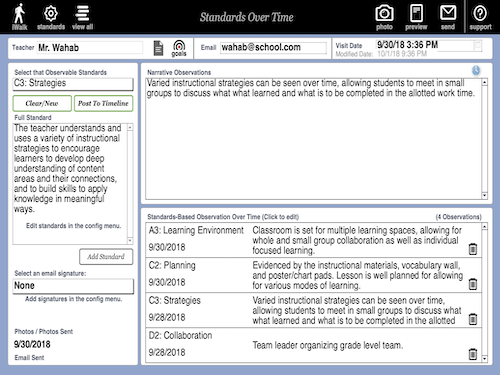Click the blue clock icon in Narrative Observations
This screenshot has width=500, height=375.
click(x=476, y=70)
